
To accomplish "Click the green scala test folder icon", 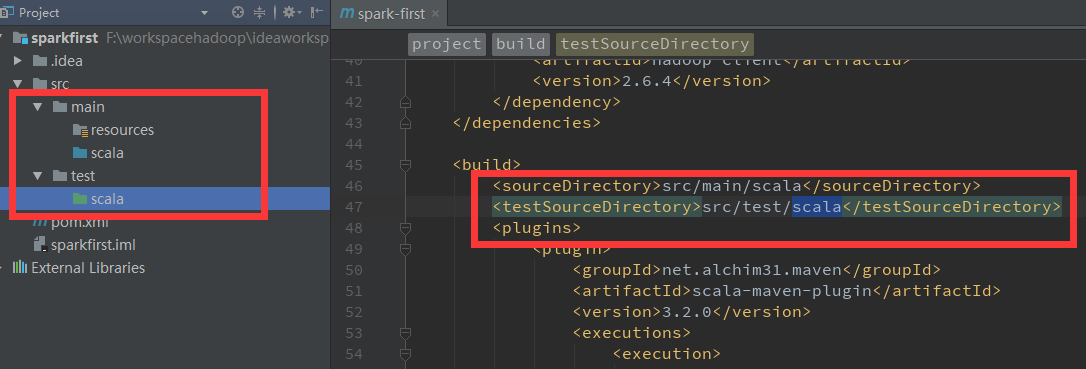I will 79,199.
